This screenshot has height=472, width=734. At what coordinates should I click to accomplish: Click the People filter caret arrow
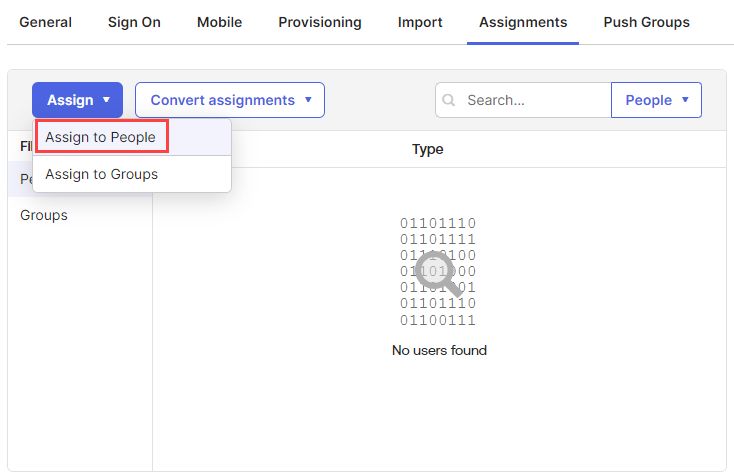point(685,100)
